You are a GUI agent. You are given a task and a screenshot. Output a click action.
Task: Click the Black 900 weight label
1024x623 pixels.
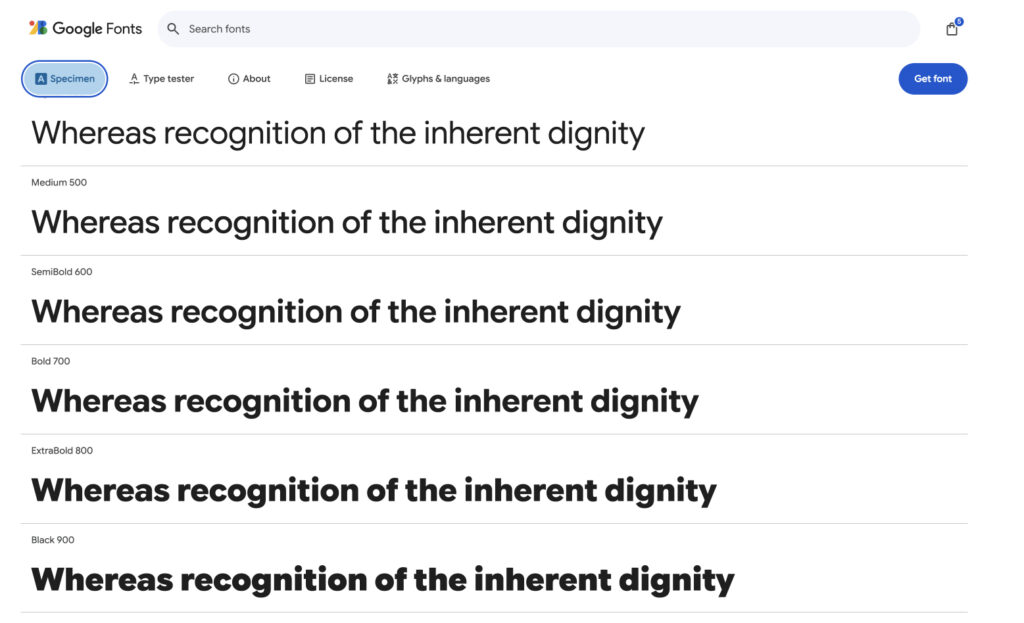click(53, 540)
